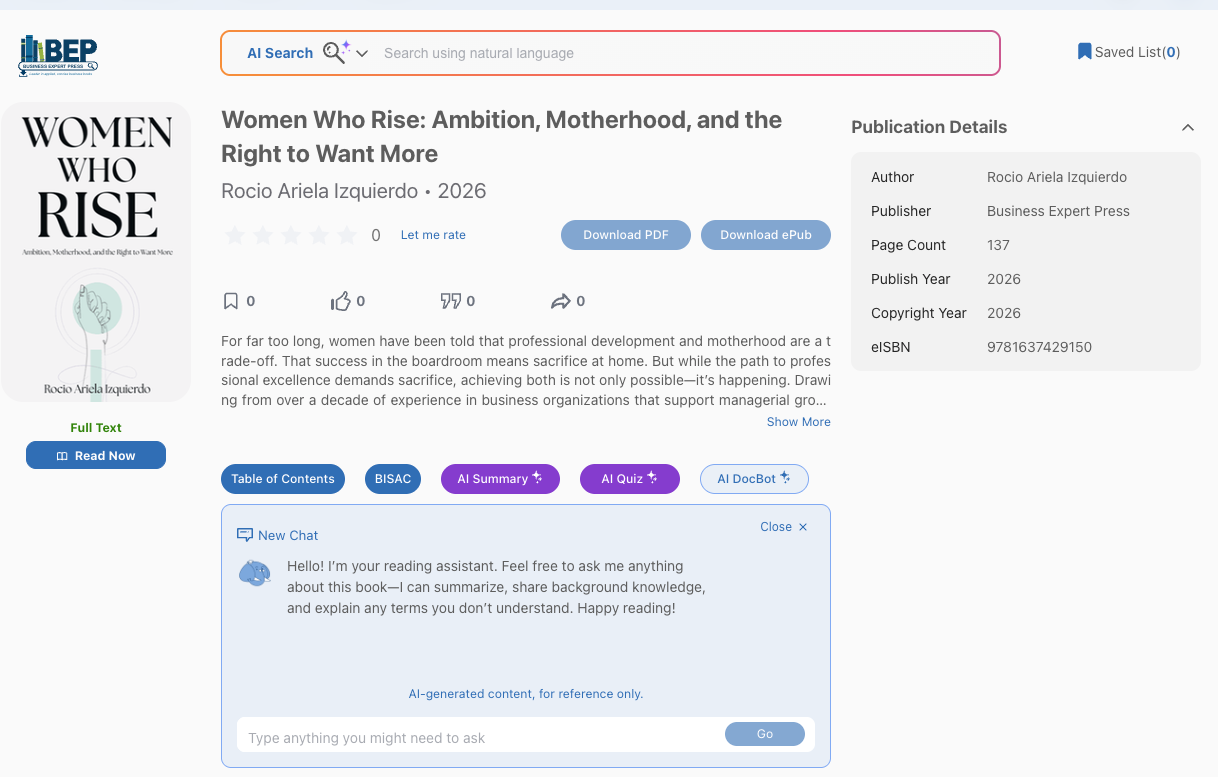The image size is (1218, 777).
Task: Rate the book five stars
Action: click(x=347, y=236)
